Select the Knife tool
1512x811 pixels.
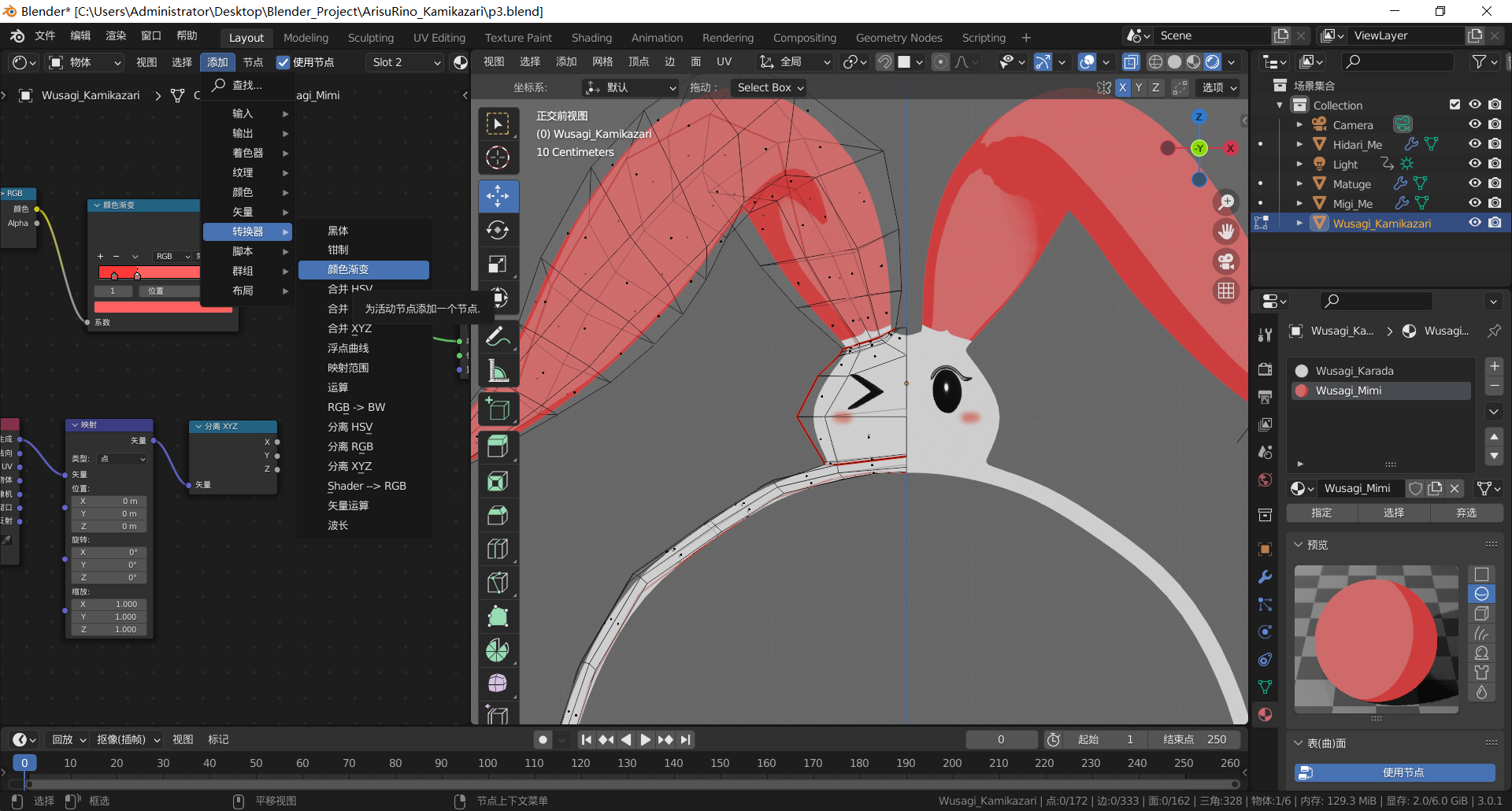[498, 583]
